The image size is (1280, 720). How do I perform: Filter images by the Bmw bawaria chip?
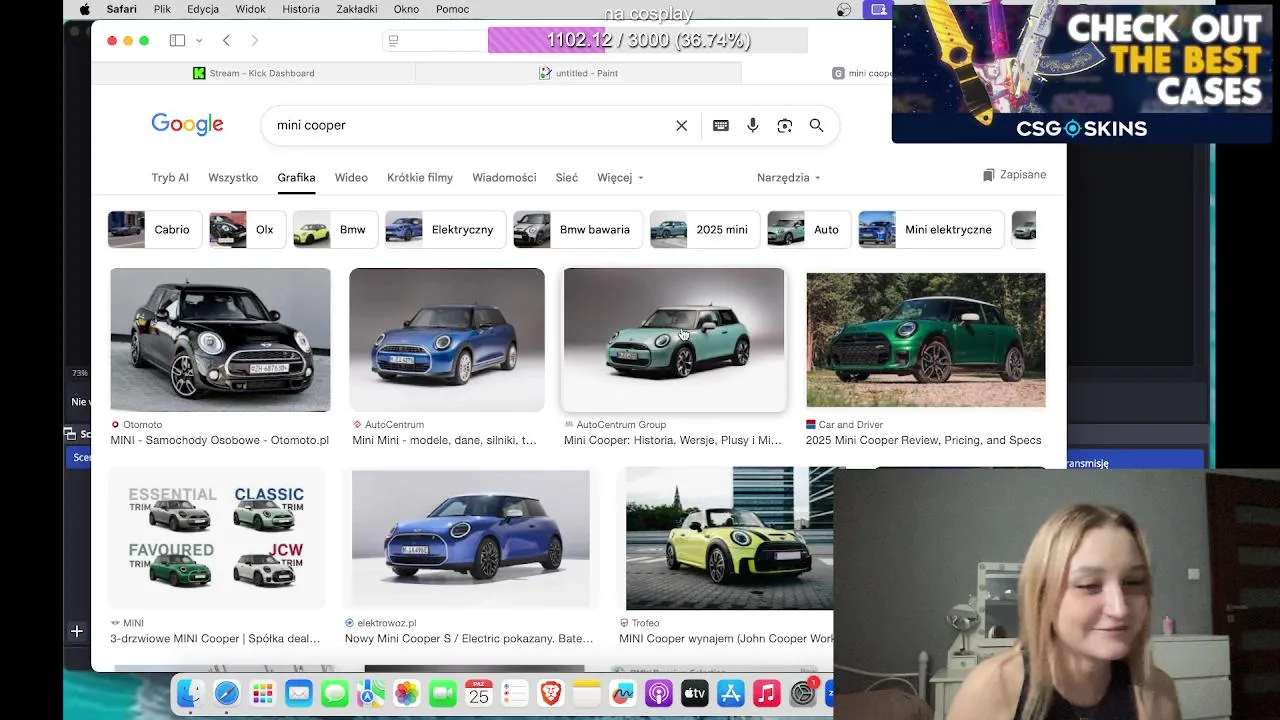pos(576,229)
